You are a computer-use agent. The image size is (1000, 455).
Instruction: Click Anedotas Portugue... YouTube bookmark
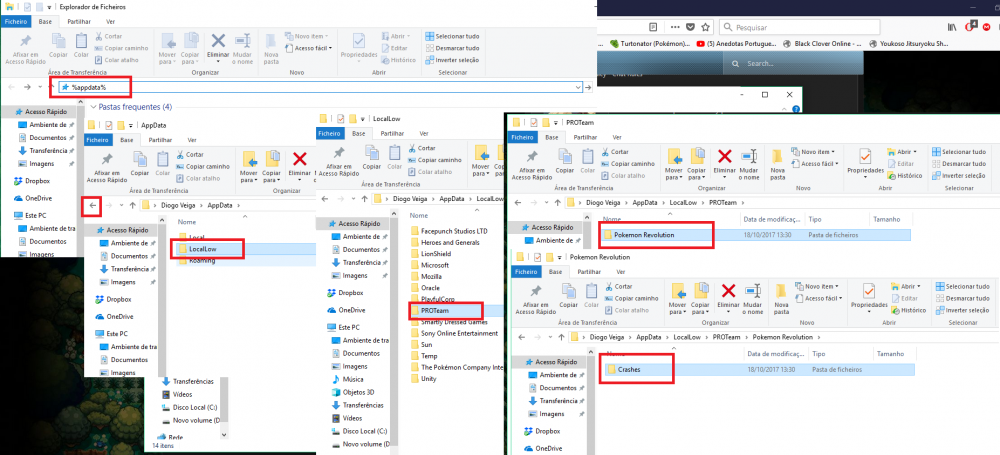coord(737,44)
